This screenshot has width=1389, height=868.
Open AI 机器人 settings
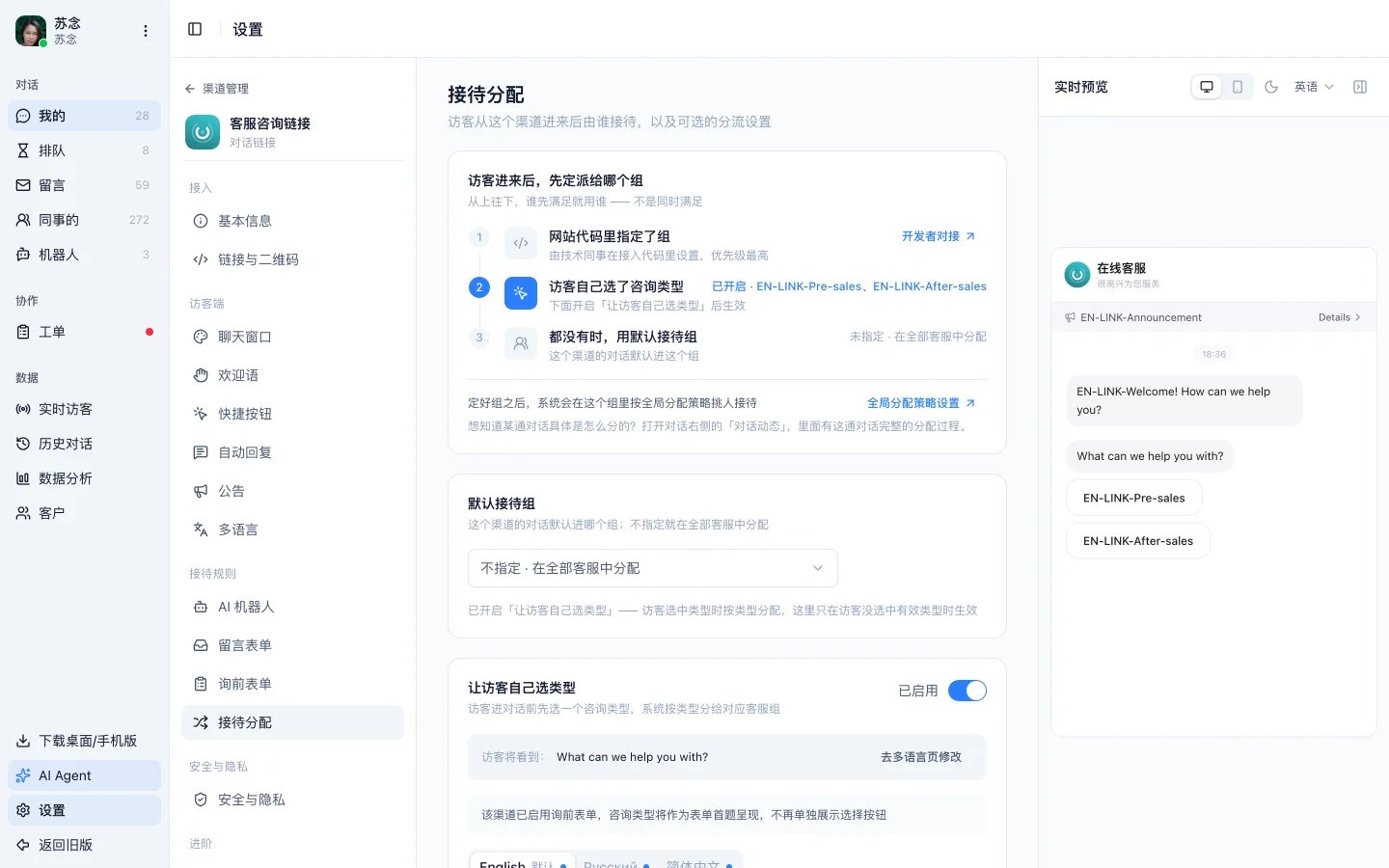(x=292, y=607)
